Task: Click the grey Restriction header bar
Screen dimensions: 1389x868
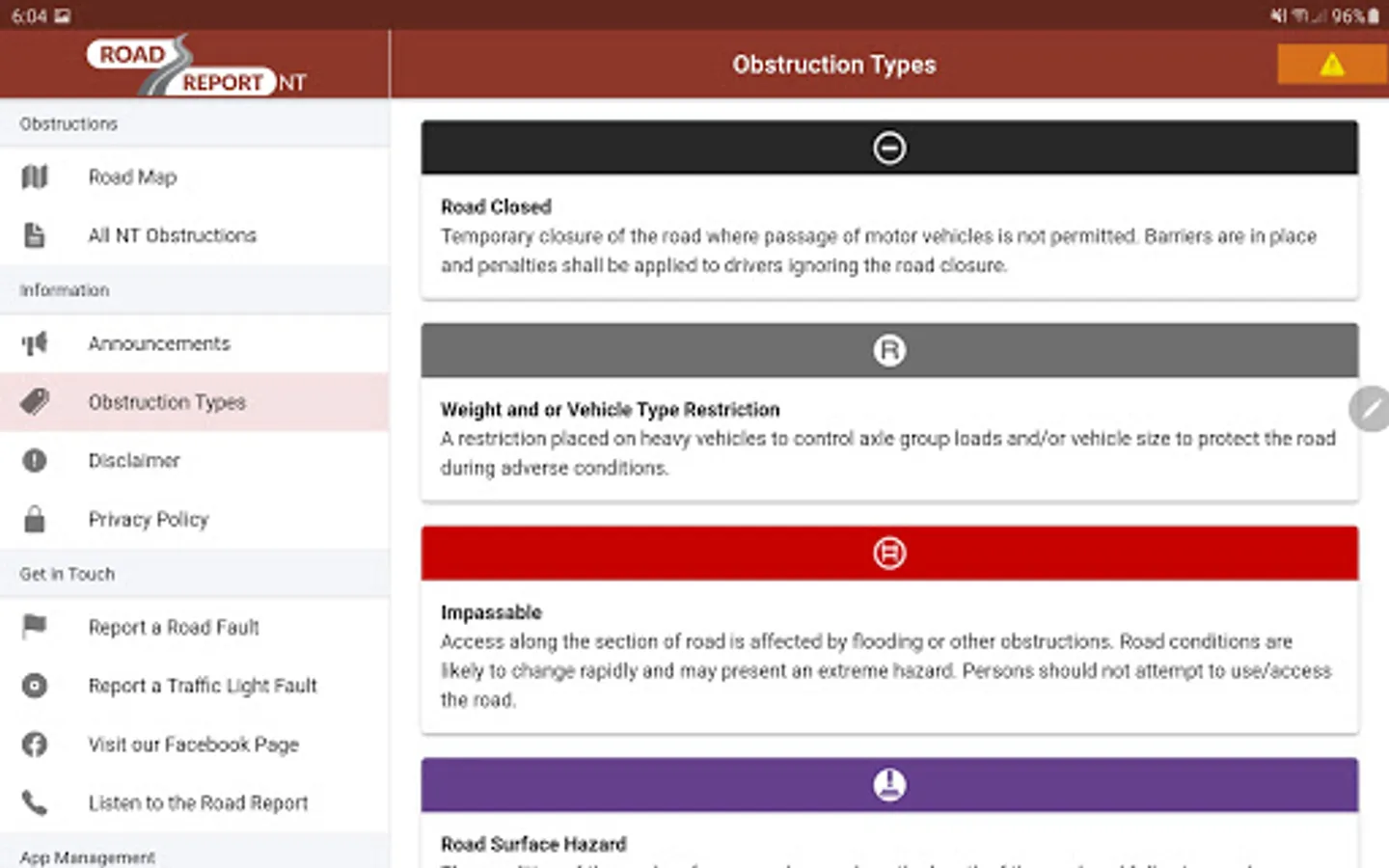Action: click(x=888, y=350)
